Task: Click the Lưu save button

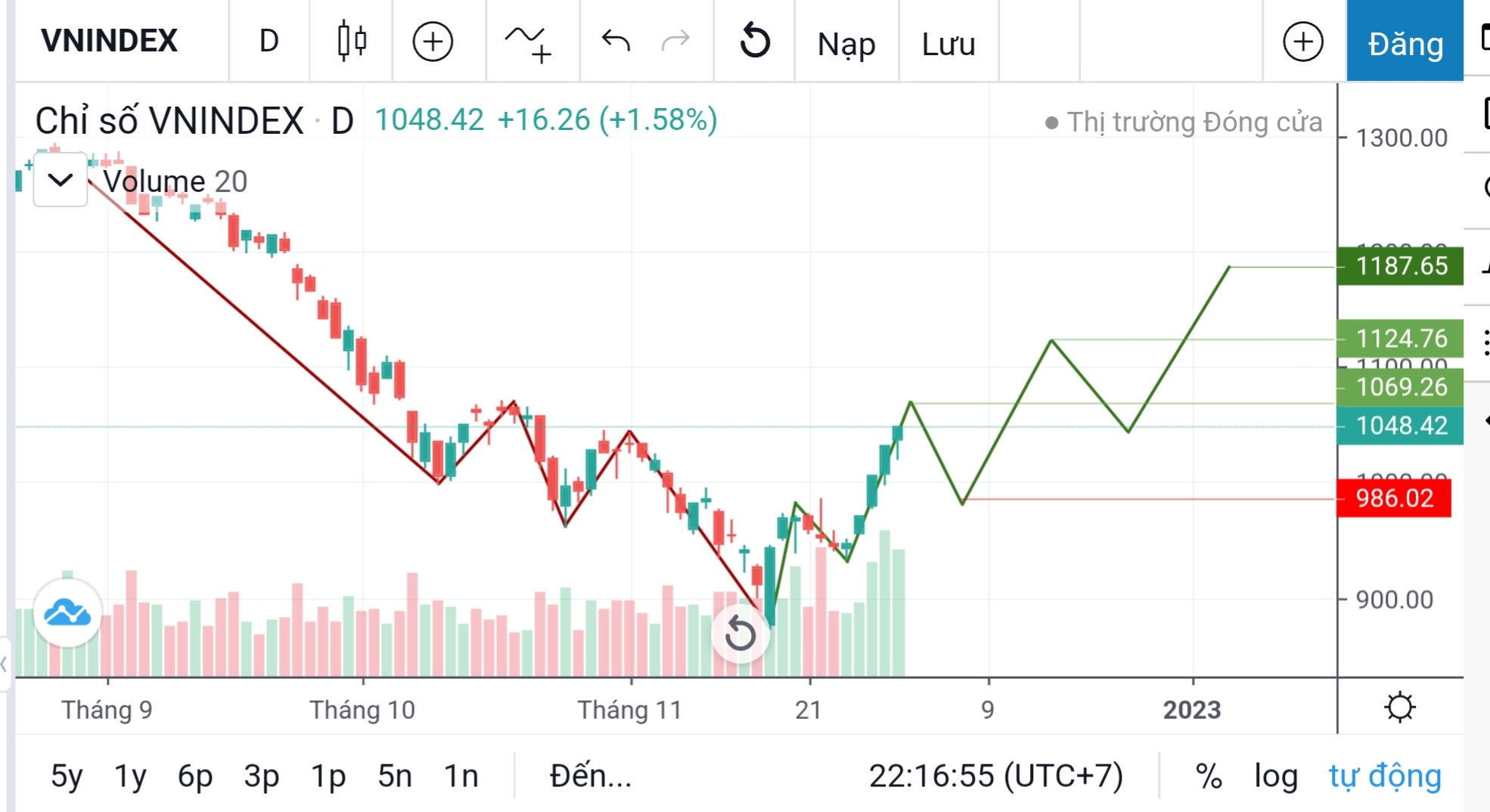Action: pyautogui.click(x=948, y=44)
